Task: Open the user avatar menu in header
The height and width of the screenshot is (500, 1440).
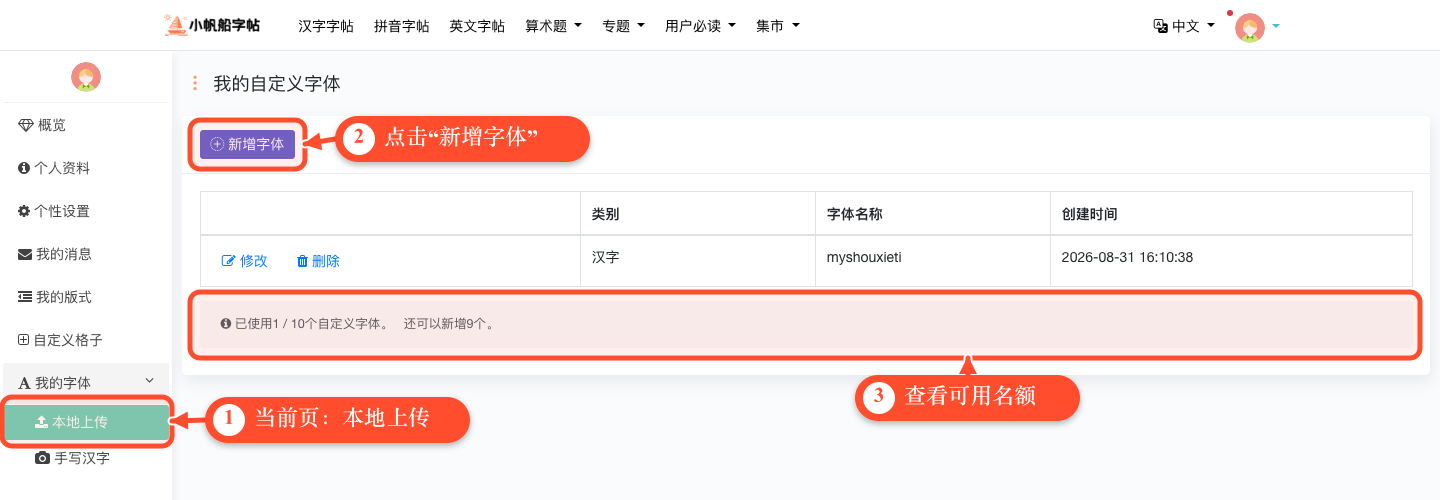Action: (1250, 27)
